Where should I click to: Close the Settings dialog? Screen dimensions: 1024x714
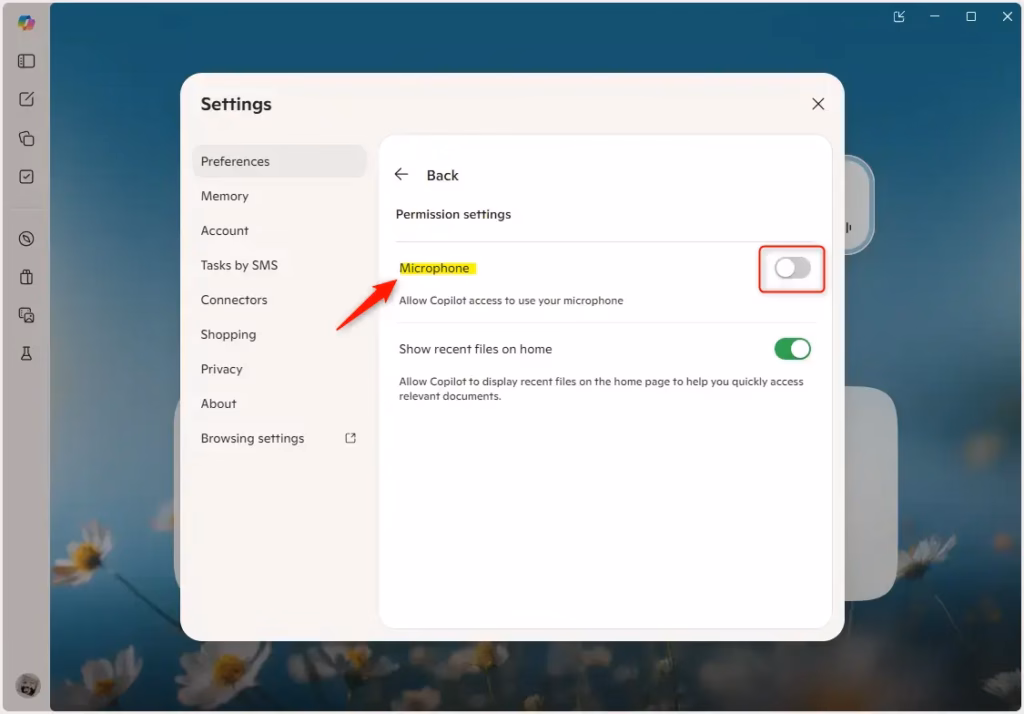point(818,104)
